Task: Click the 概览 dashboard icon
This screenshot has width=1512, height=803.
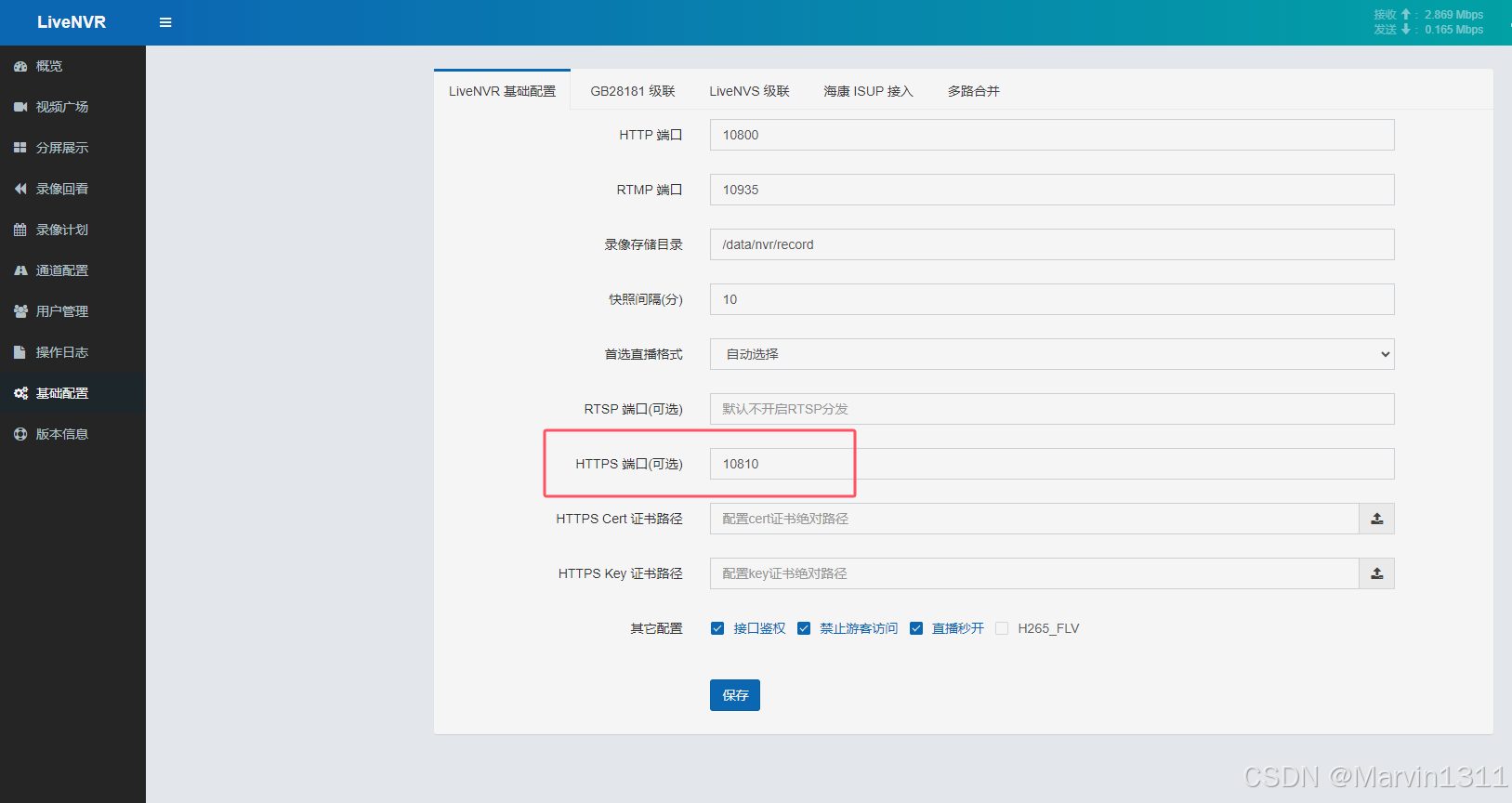Action: coord(20,66)
